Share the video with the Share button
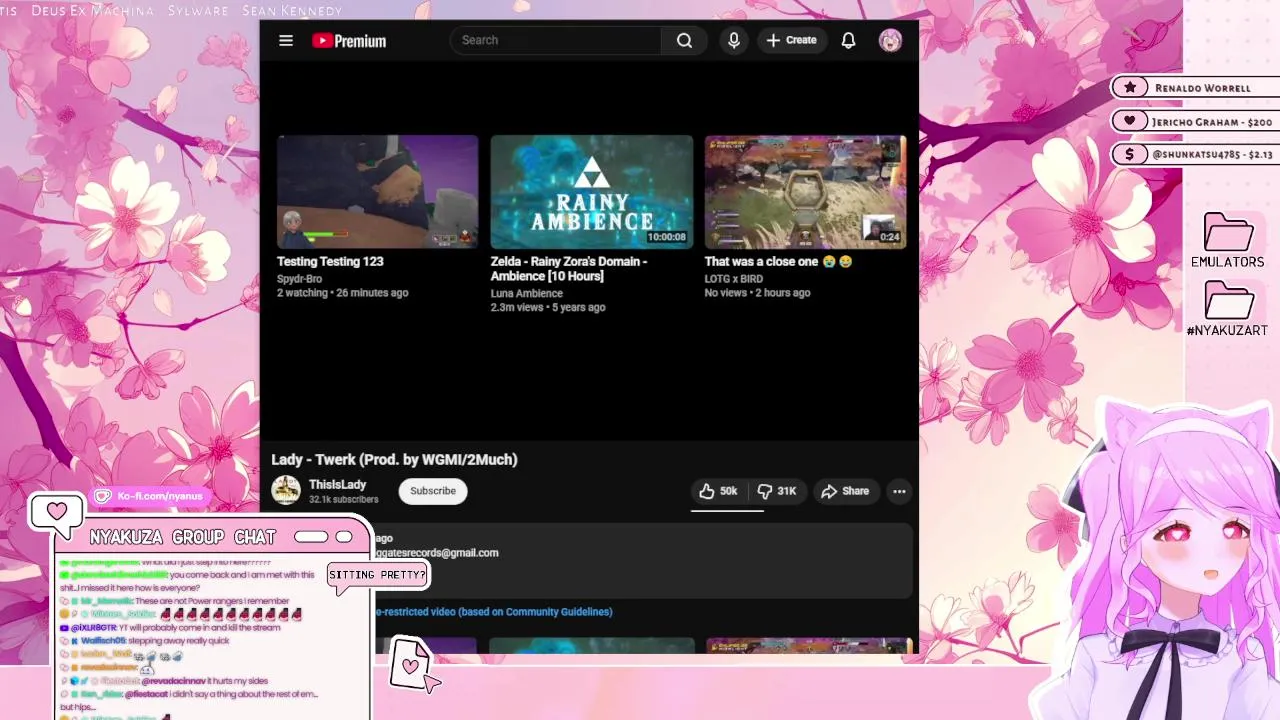 (x=845, y=491)
